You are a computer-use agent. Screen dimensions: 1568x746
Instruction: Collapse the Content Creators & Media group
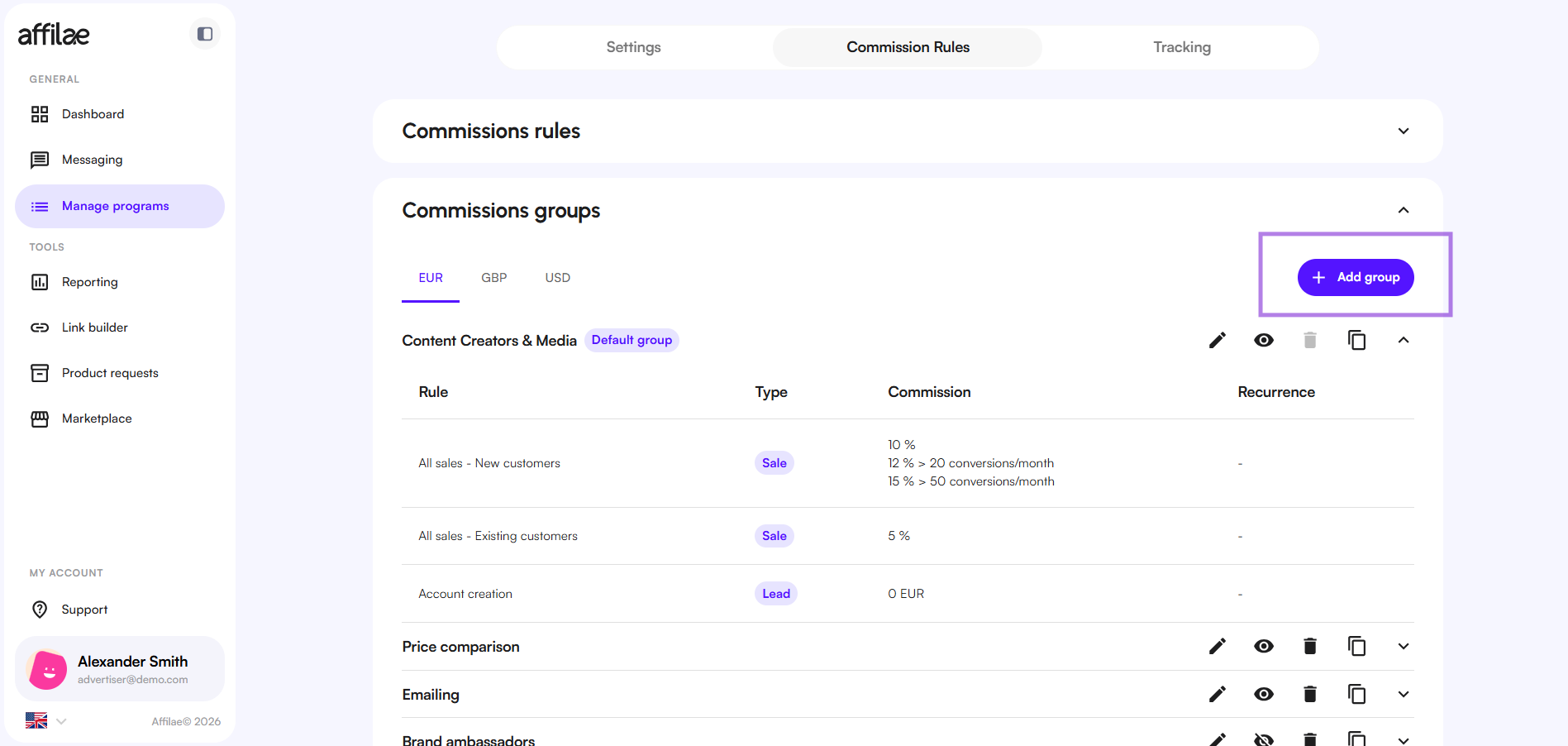1404,340
